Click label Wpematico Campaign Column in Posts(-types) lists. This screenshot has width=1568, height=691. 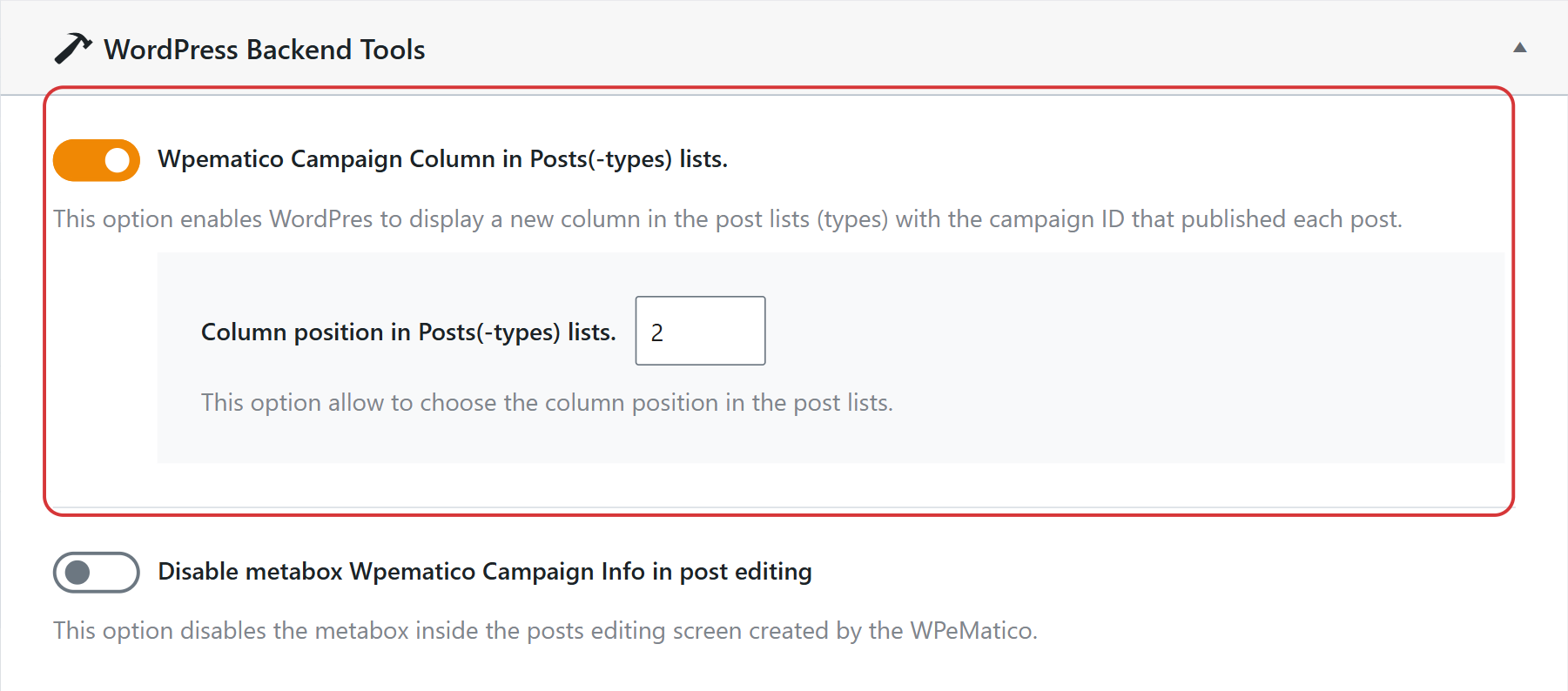(442, 159)
